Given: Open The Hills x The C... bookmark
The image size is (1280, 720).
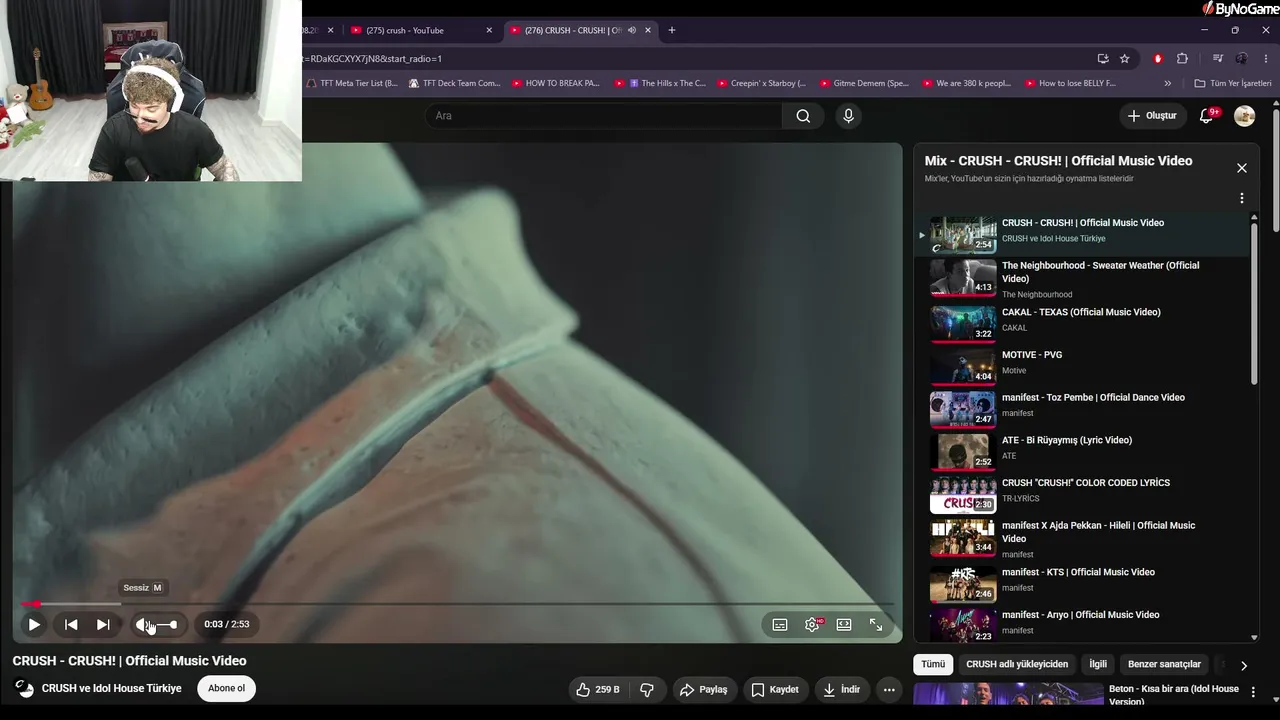Looking at the screenshot, I should [x=660, y=83].
